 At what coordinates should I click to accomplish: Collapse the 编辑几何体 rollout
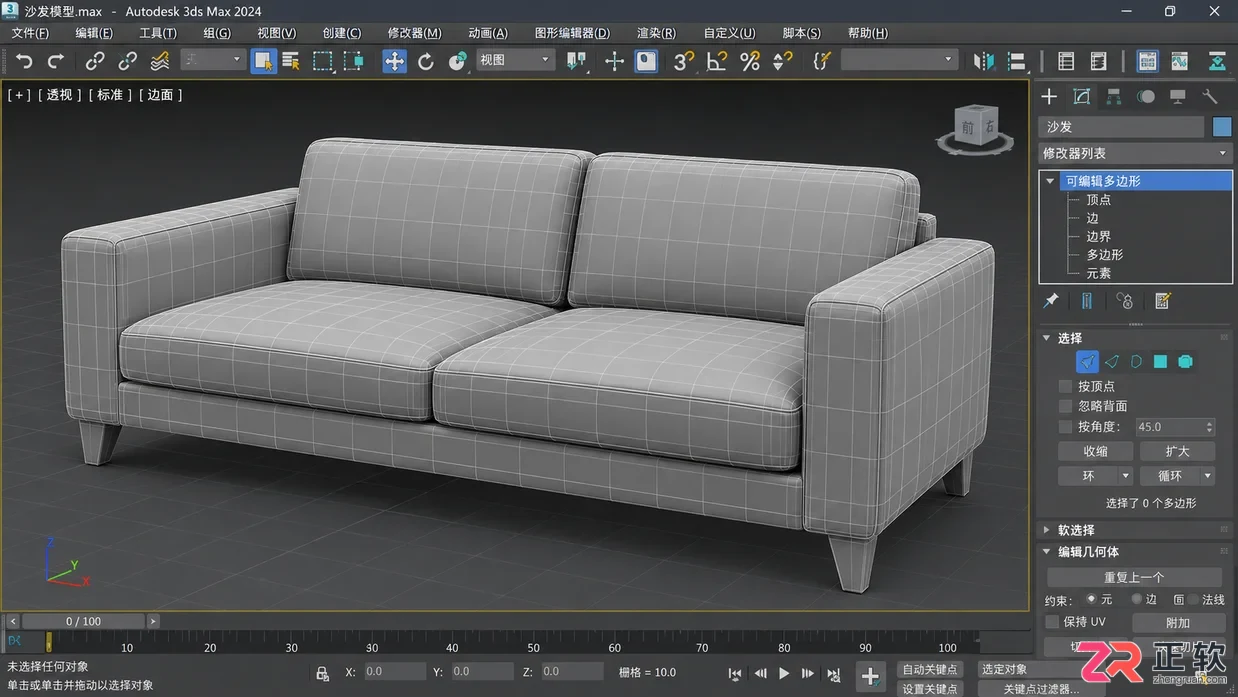[x=1047, y=552]
